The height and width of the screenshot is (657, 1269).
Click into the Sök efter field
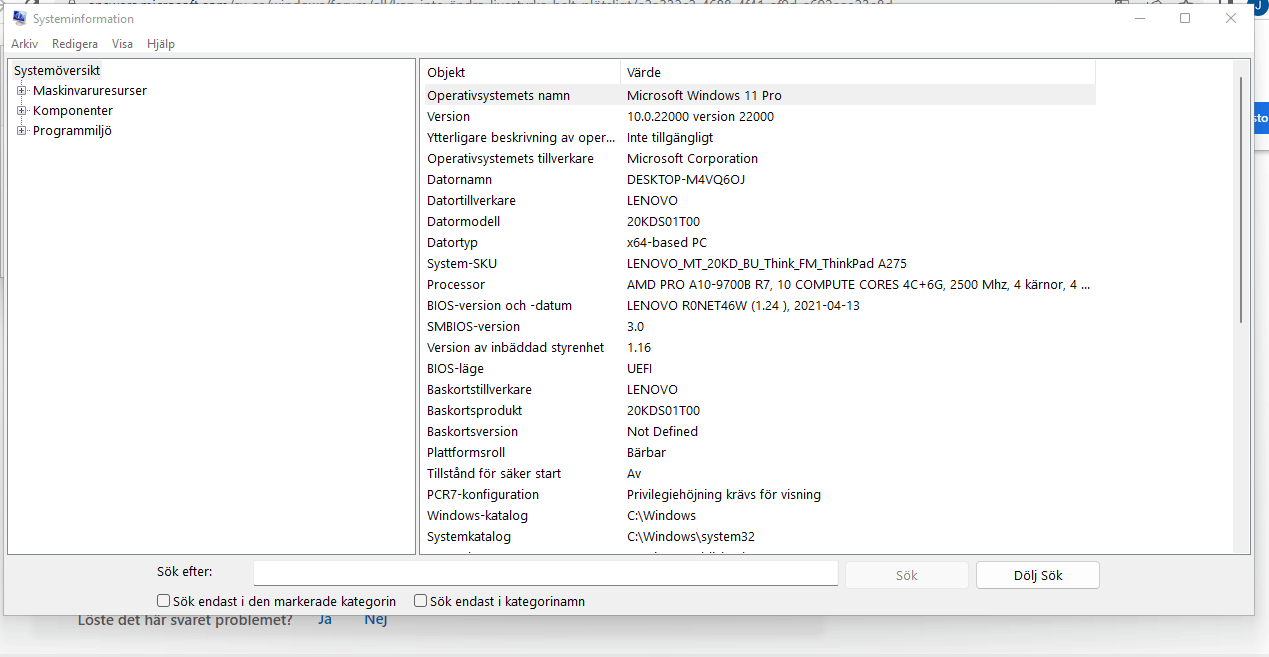[x=546, y=573]
